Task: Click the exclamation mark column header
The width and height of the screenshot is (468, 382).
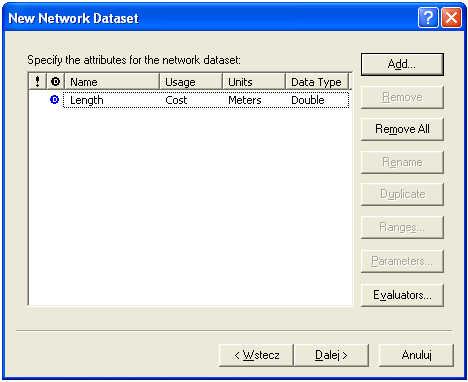Action: (37, 81)
